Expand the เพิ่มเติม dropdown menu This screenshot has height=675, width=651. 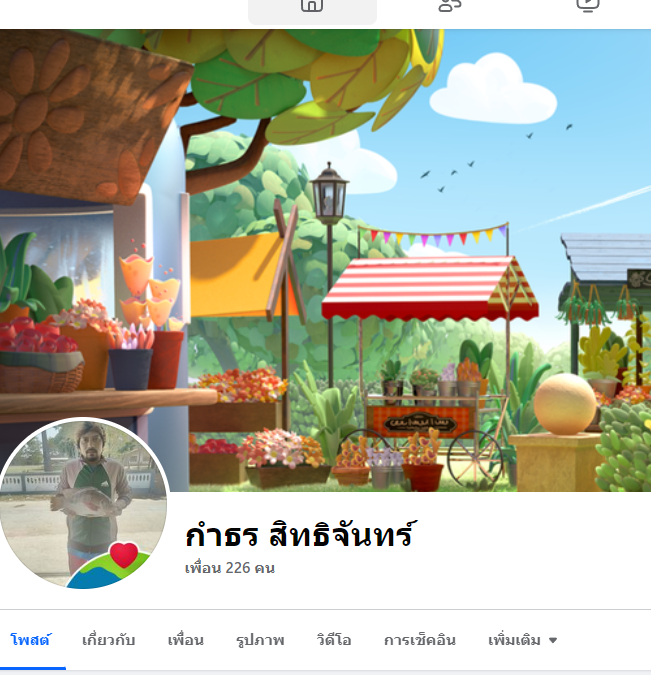point(522,640)
